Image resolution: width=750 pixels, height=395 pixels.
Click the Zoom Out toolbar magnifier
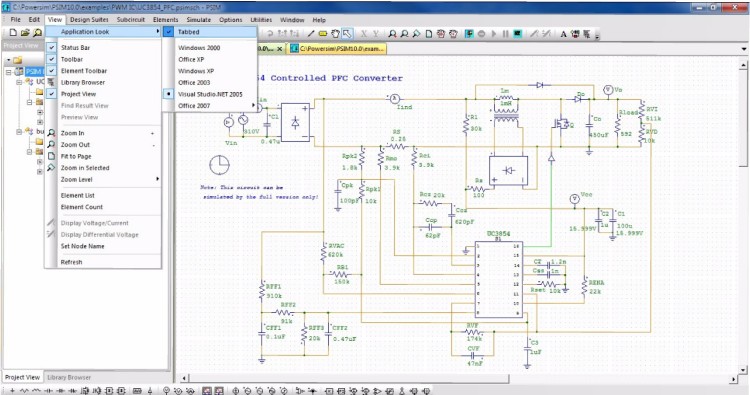[x=405, y=33]
